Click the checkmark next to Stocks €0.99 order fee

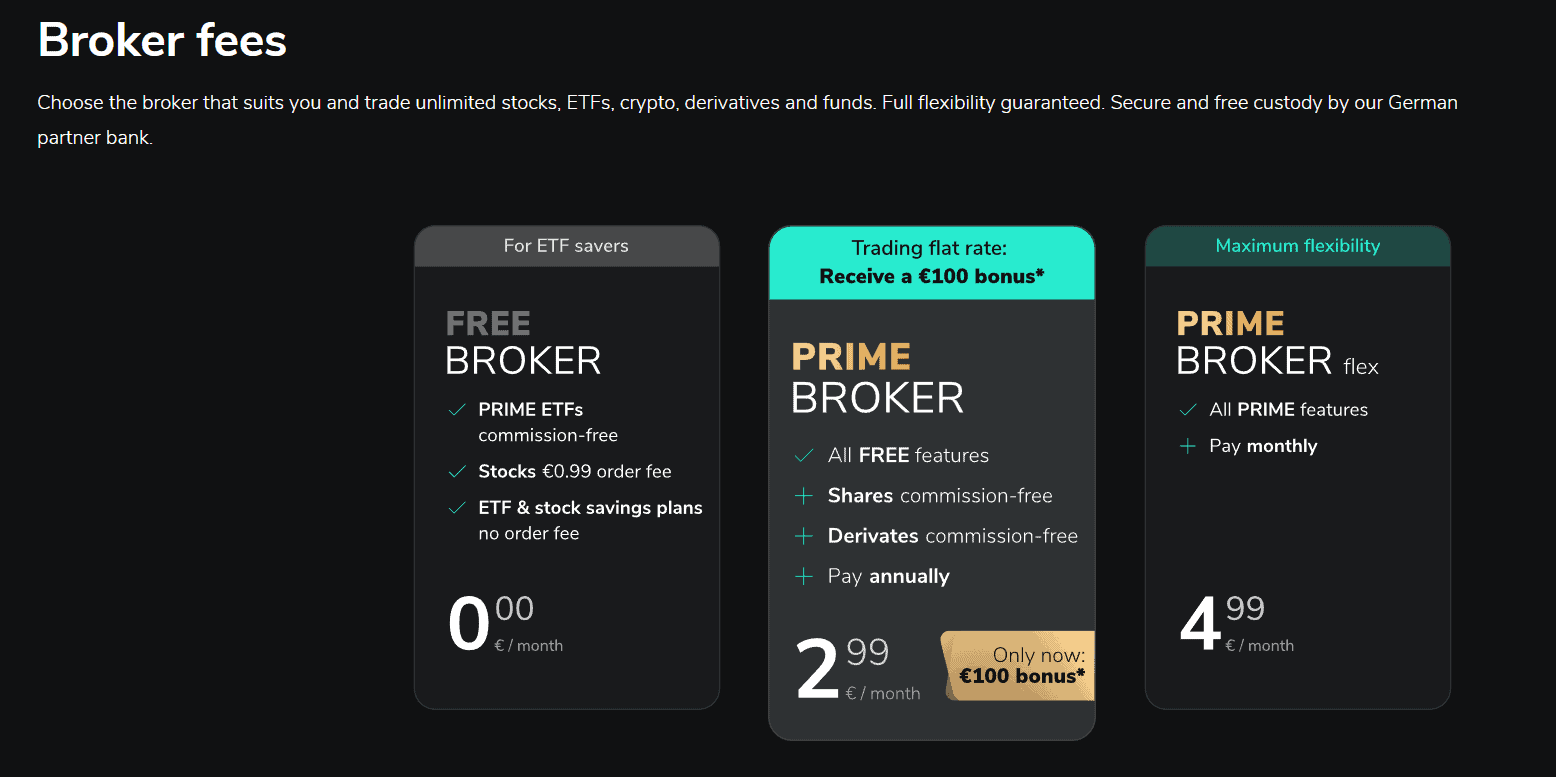(x=458, y=471)
